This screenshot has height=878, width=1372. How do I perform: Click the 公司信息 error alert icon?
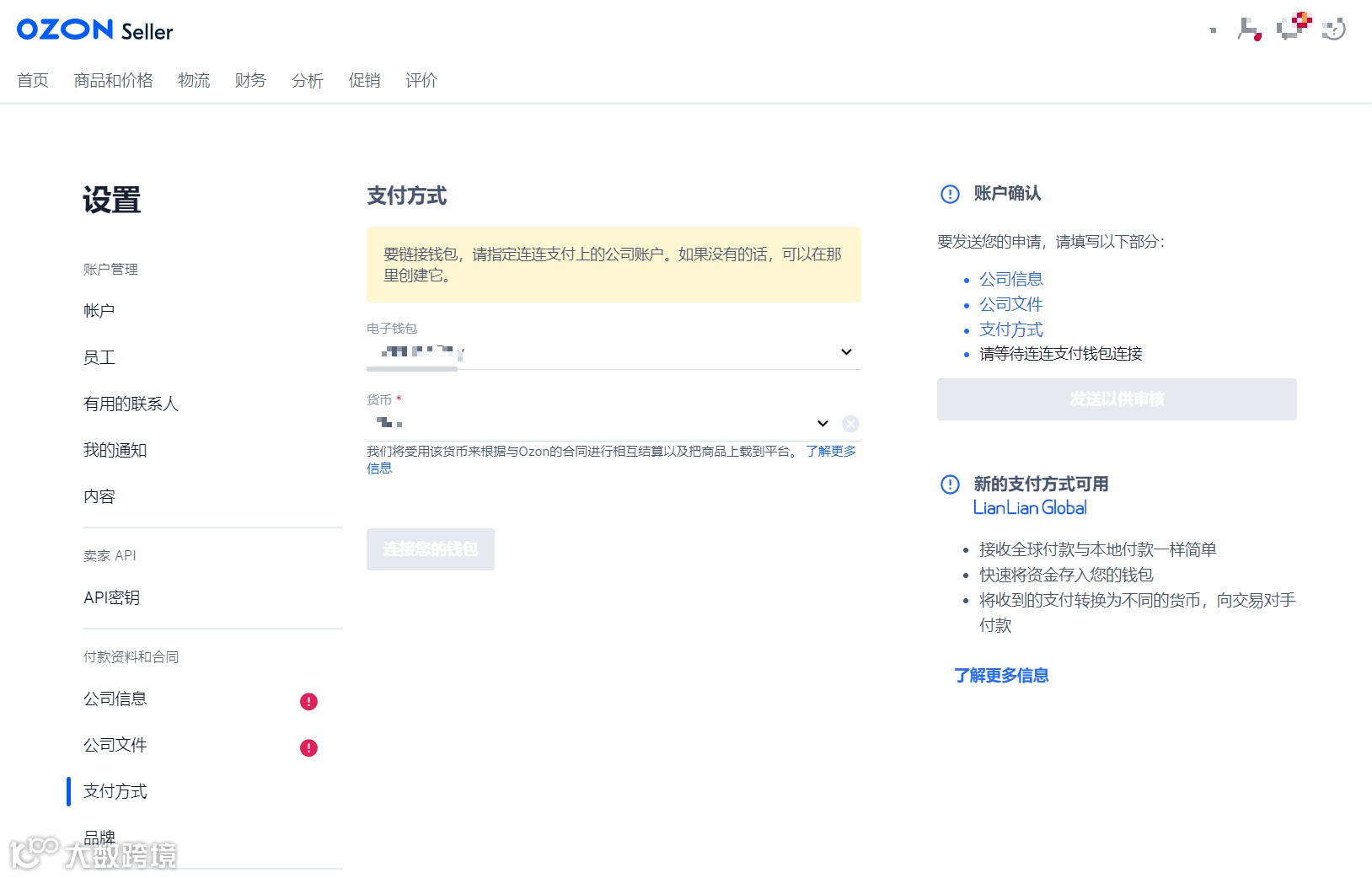click(x=309, y=700)
